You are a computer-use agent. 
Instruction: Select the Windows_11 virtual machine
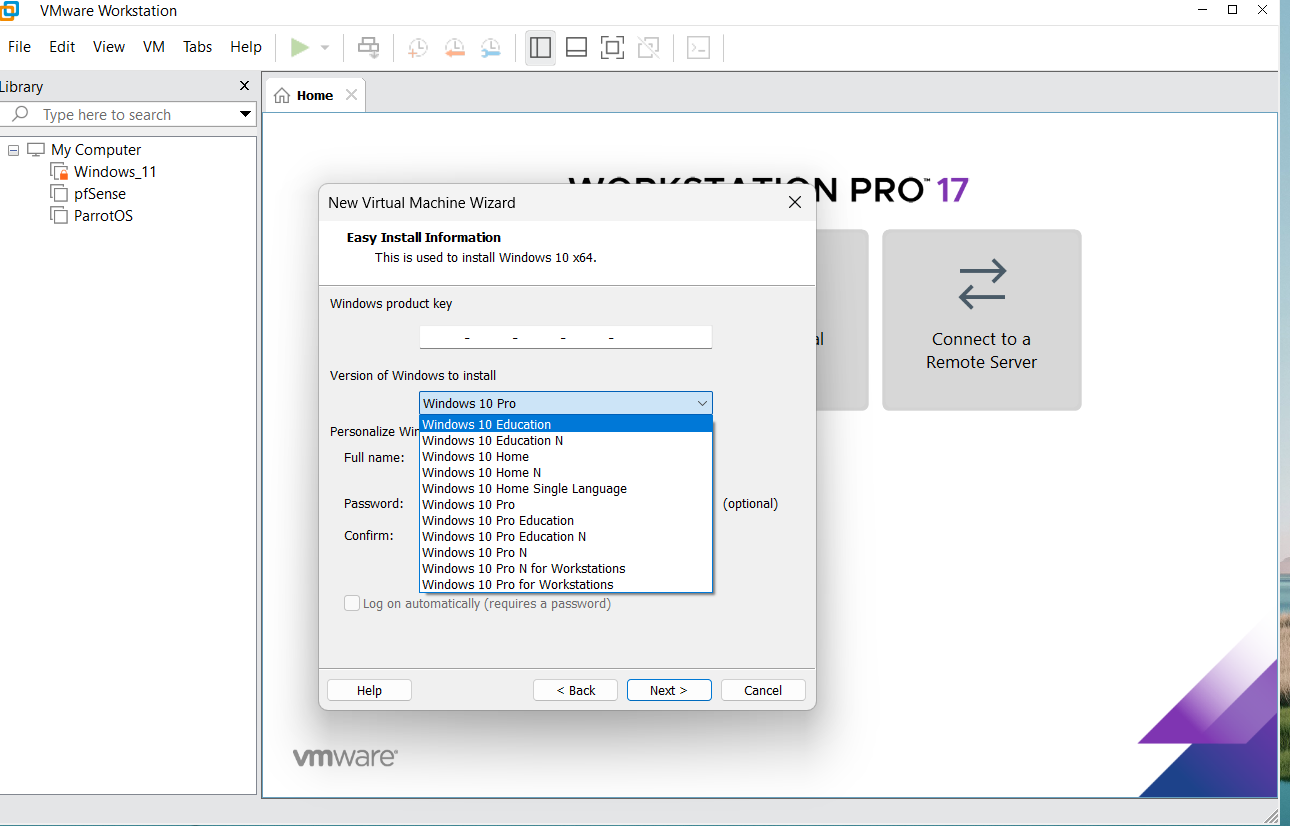pos(115,172)
